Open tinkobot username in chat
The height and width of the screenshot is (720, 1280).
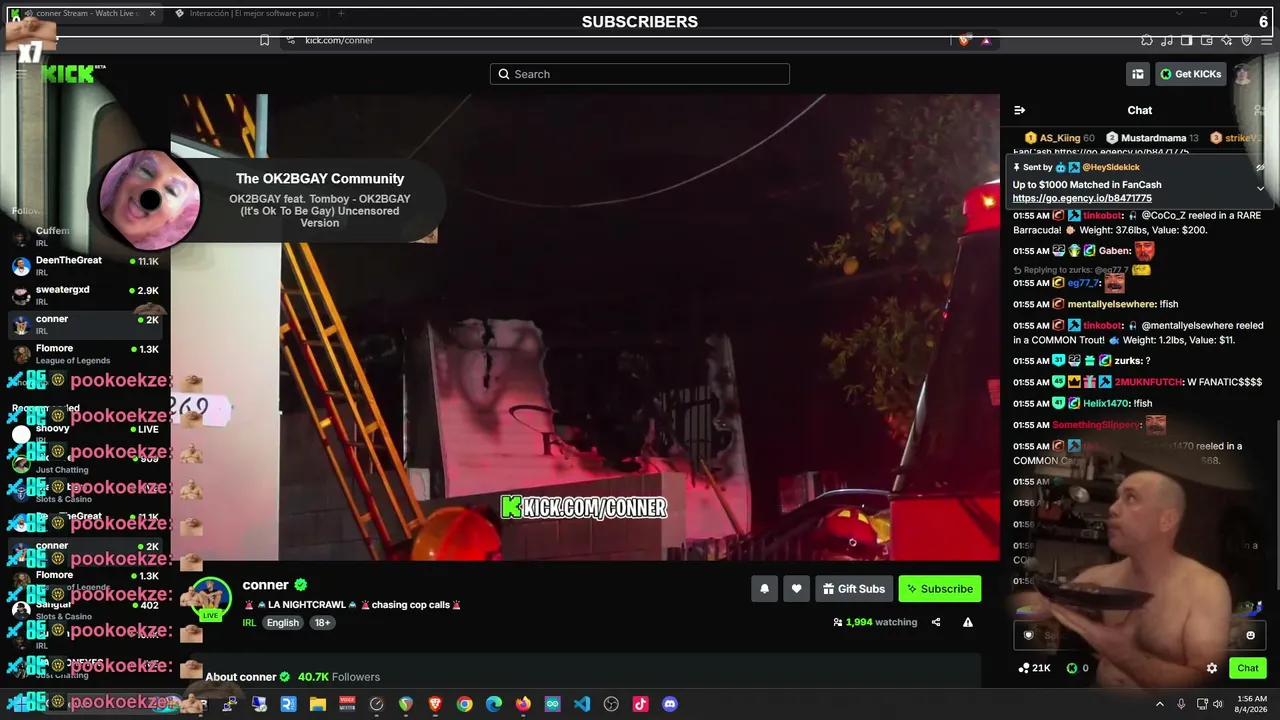click(1102, 215)
